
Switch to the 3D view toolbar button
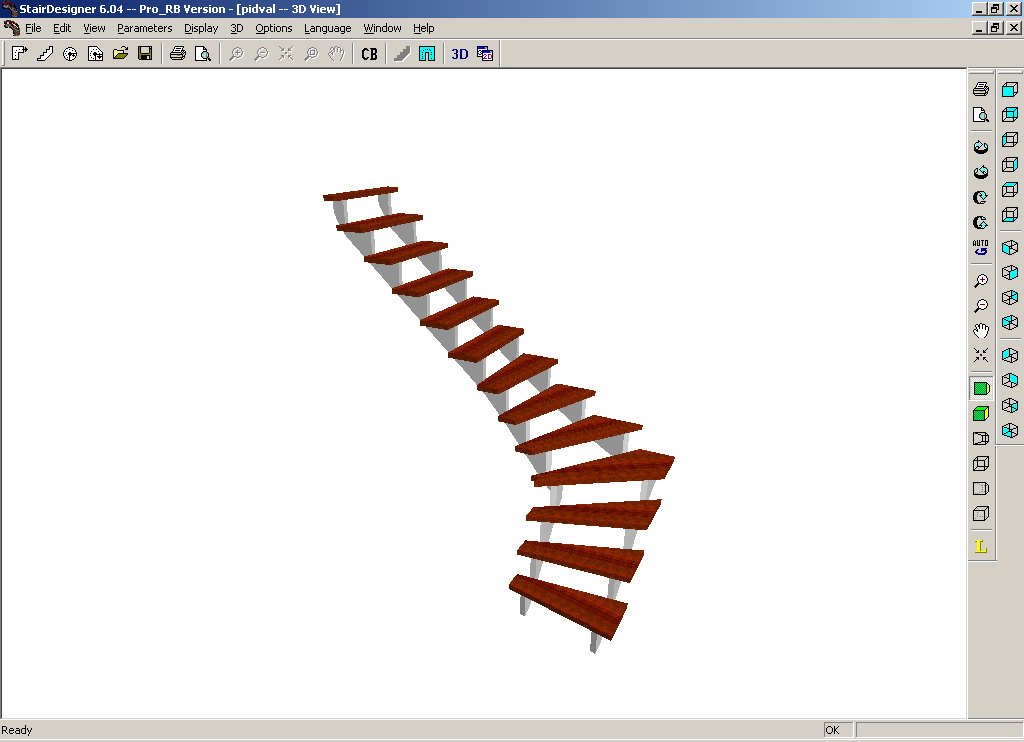460,54
